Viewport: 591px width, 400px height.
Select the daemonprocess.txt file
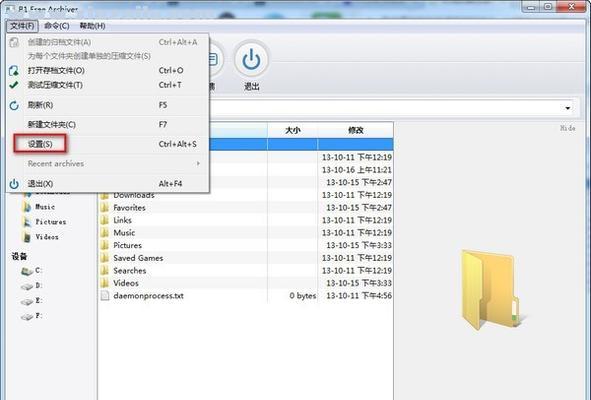(x=245, y=296)
